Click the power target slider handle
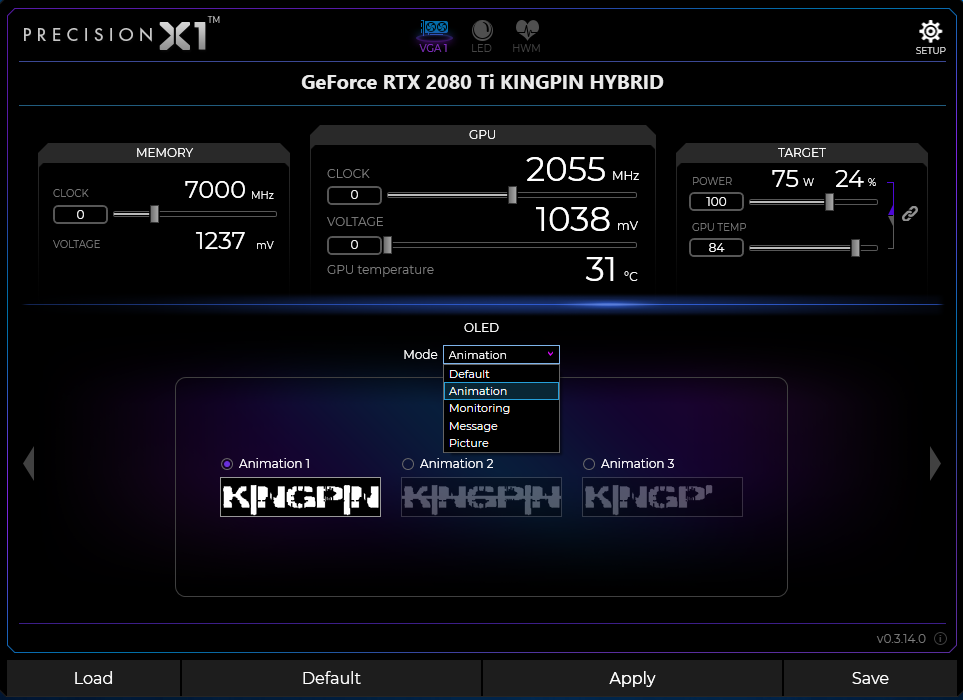This screenshot has height=700, width=963. click(x=829, y=201)
